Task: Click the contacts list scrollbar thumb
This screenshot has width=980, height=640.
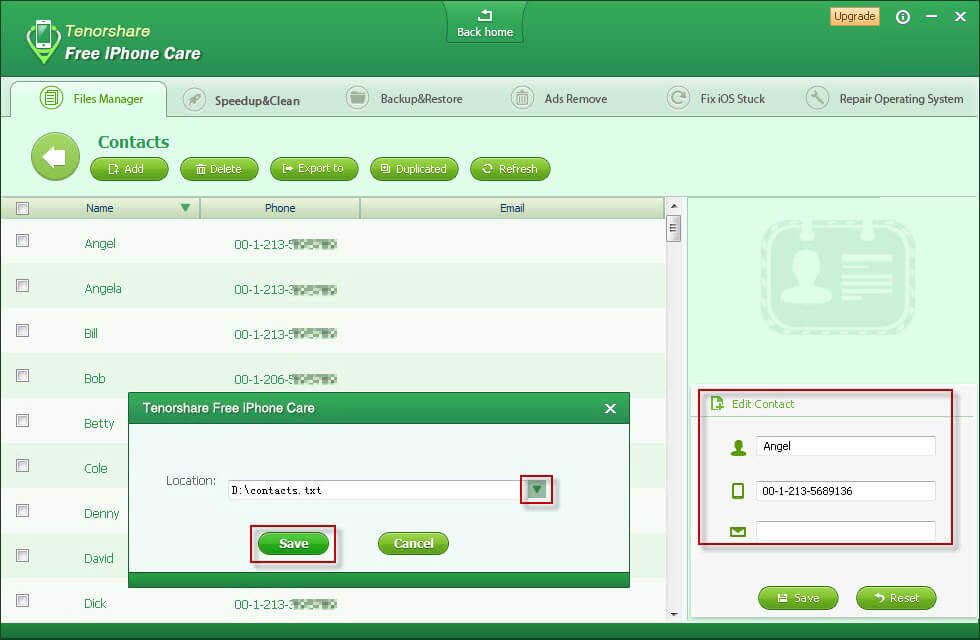Action: 673,228
